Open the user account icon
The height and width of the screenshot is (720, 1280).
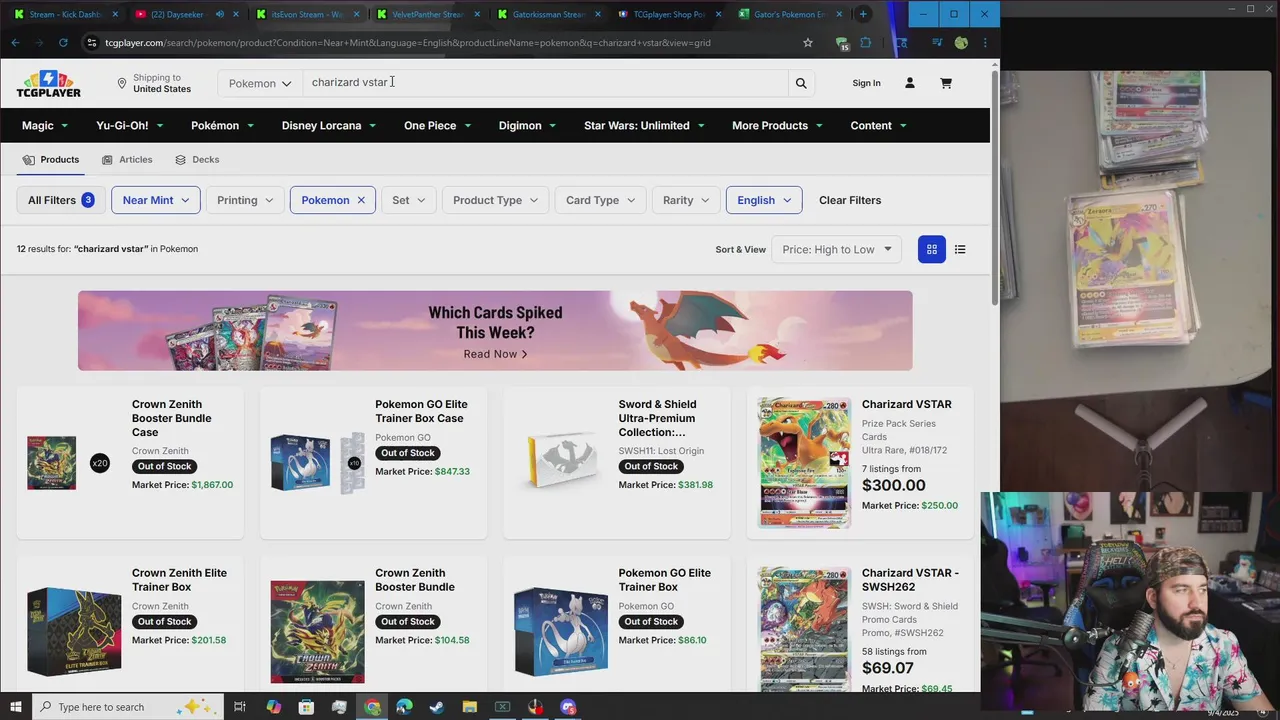coord(909,83)
